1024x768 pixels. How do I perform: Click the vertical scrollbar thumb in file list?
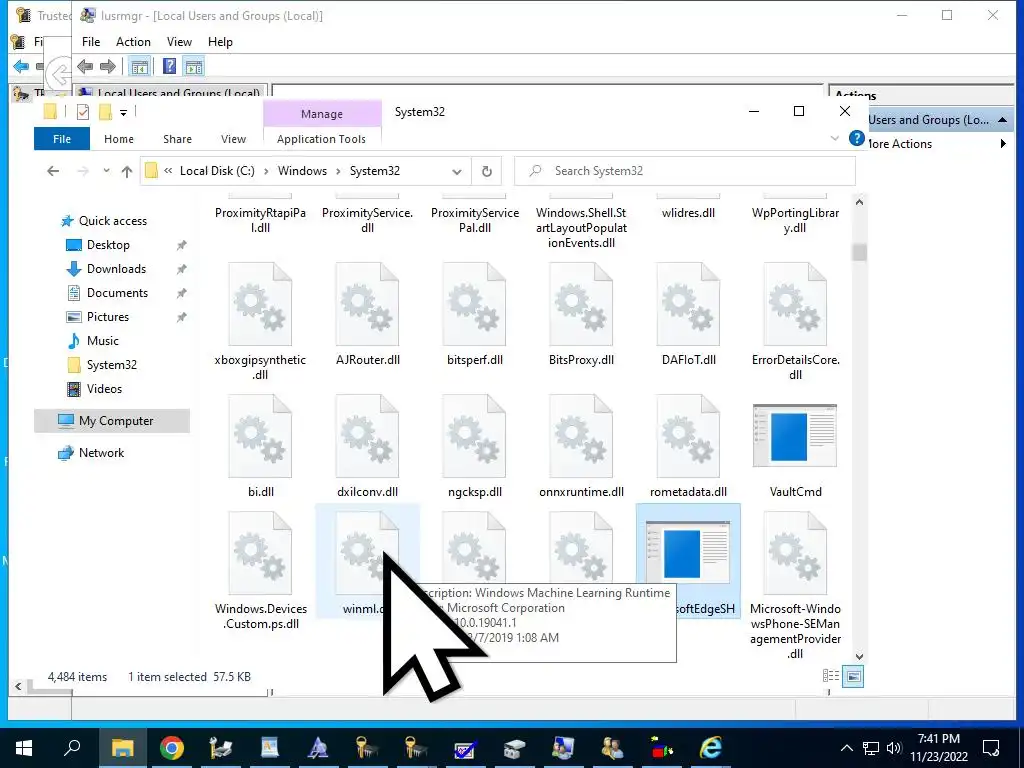(859, 252)
